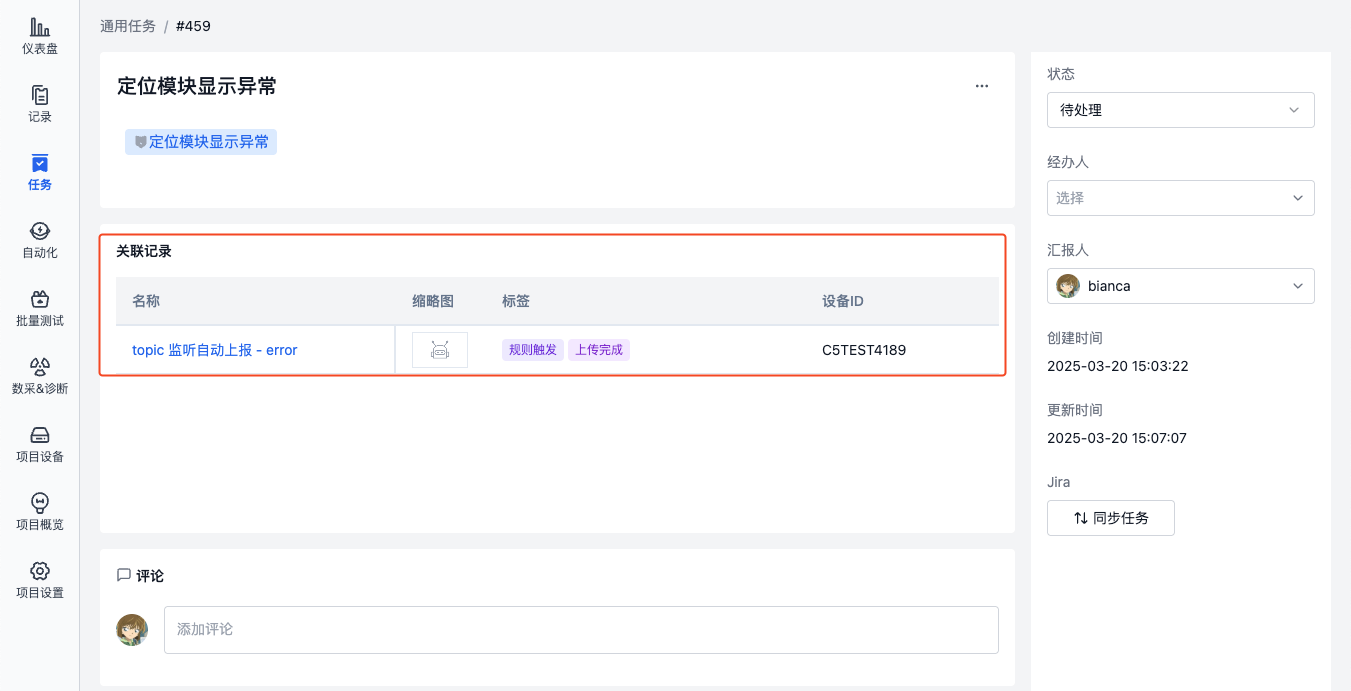
Task: Open 批量测试 batch test section
Action: [40, 308]
